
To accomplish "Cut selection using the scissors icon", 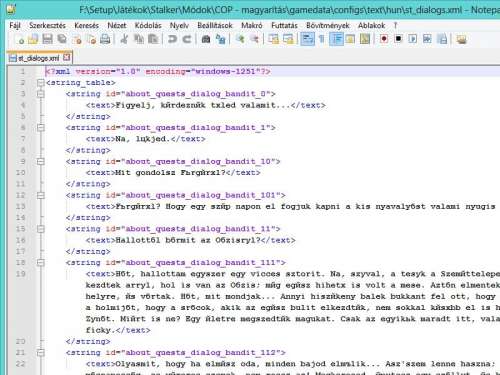I will point(124,39).
